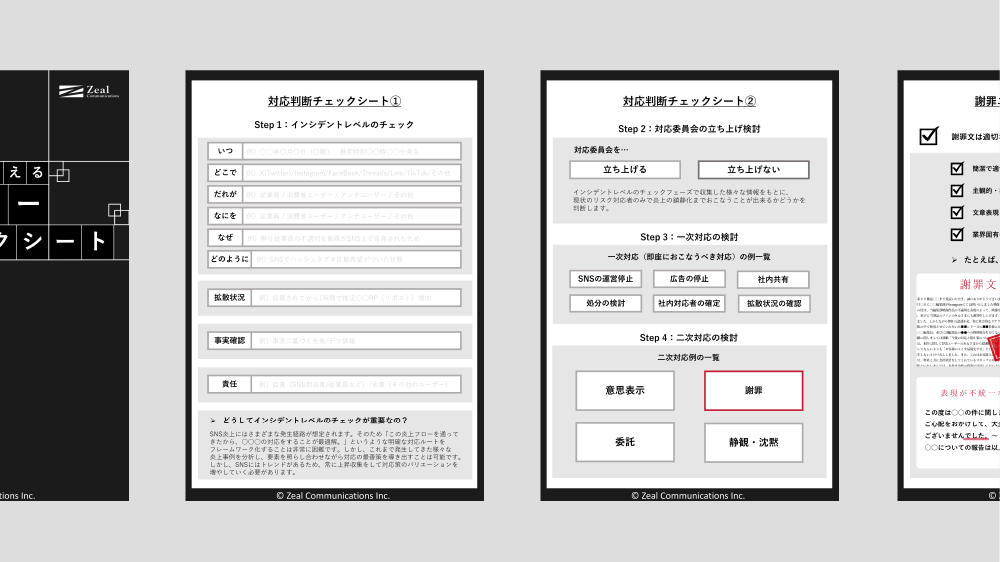Click Step 4：二次対応の検討 heading
Image resolution: width=1000 pixels, height=562 pixels.
[689, 337]
